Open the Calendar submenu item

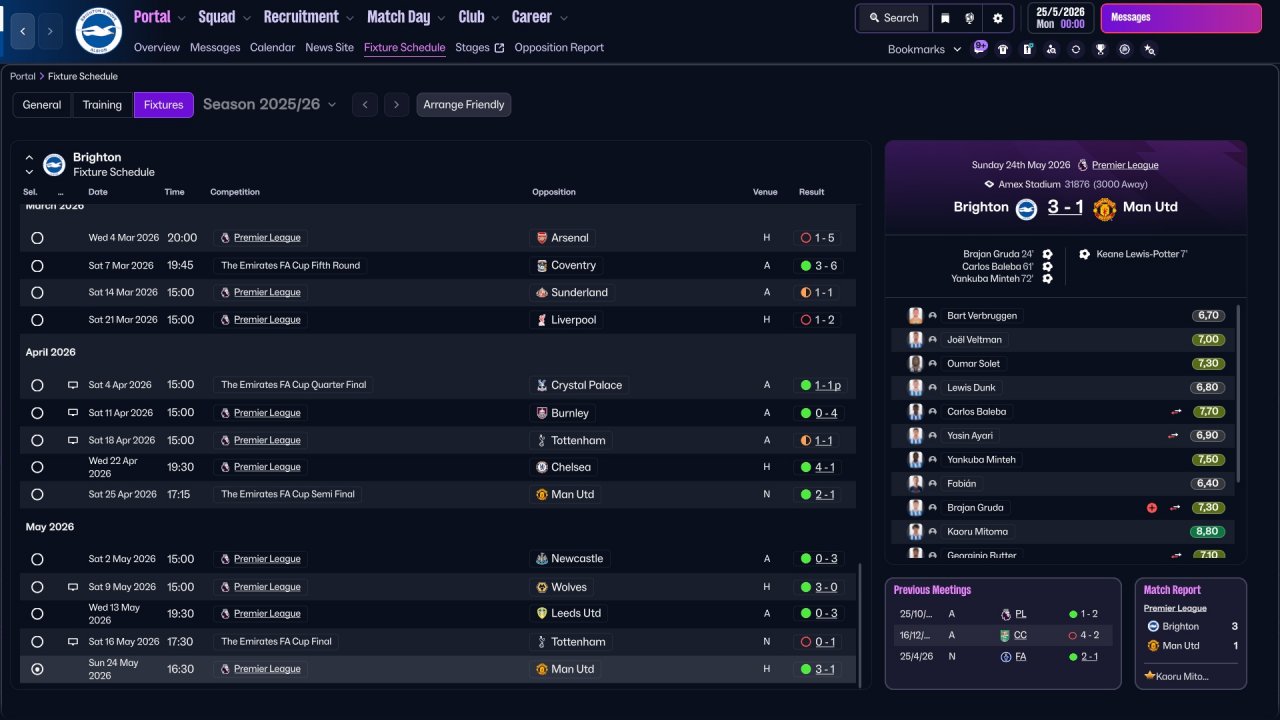pos(272,47)
